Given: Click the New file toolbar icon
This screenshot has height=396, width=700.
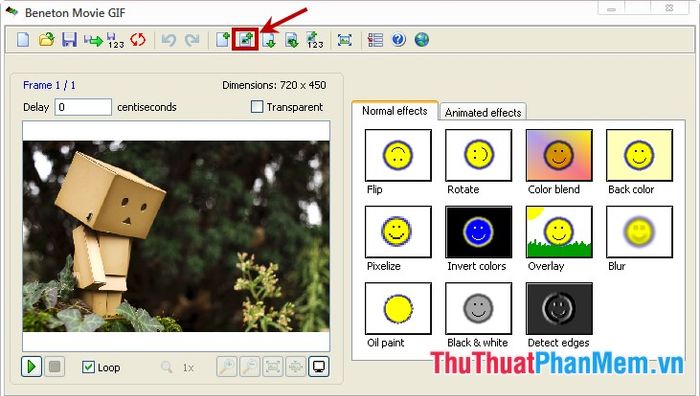Looking at the screenshot, I should pyautogui.click(x=23, y=40).
